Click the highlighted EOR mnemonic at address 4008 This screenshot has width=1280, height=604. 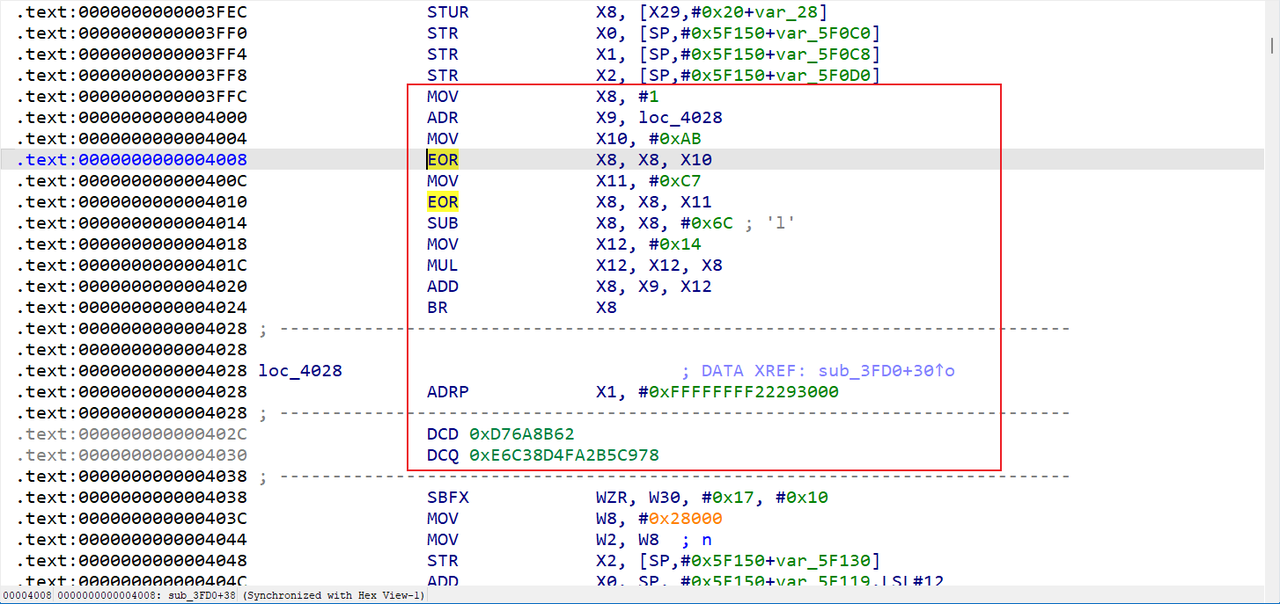pyautogui.click(x=442, y=160)
